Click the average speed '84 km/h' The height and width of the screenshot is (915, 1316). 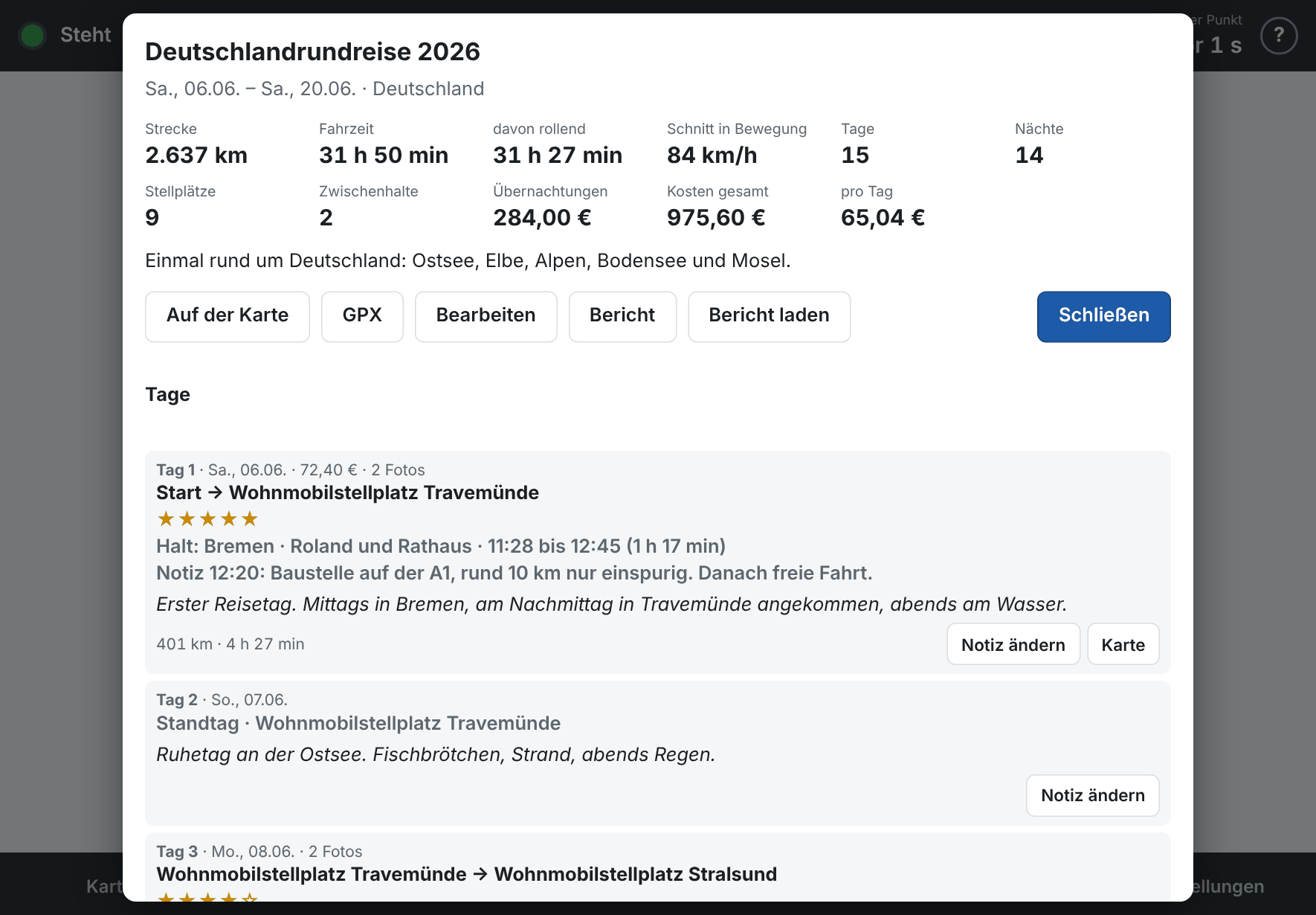[x=712, y=155]
